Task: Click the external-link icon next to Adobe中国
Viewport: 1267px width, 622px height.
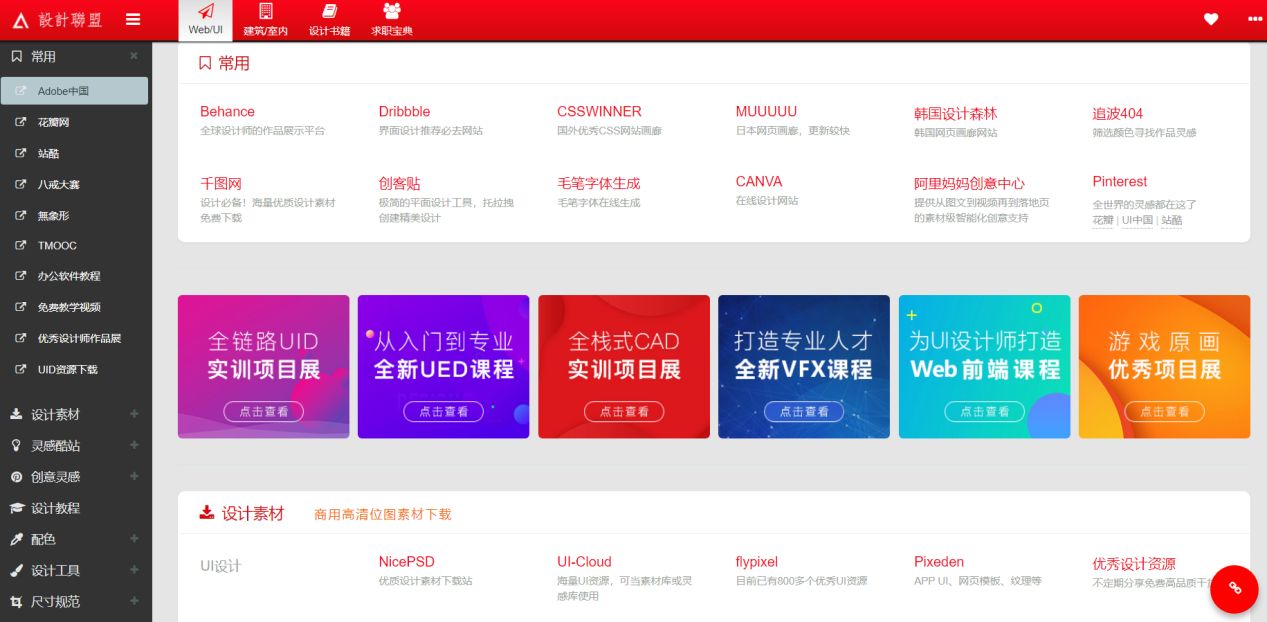Action: [x=22, y=90]
